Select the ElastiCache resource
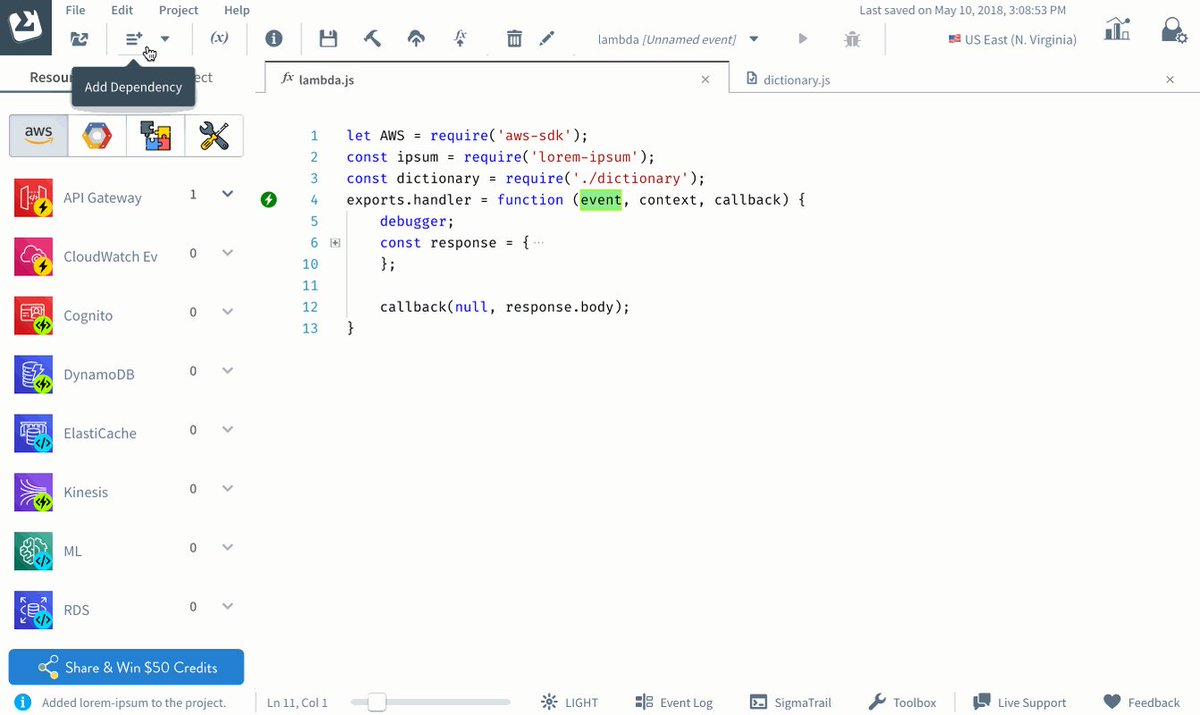The height and width of the screenshot is (715, 1200). pos(100,434)
